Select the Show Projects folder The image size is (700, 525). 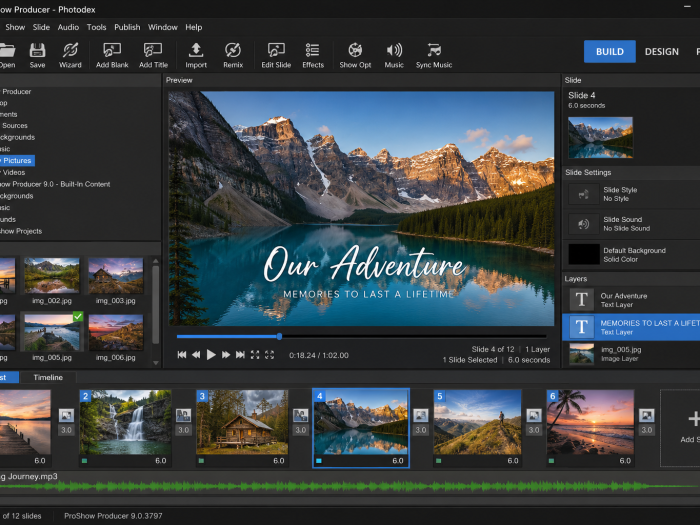coord(21,231)
